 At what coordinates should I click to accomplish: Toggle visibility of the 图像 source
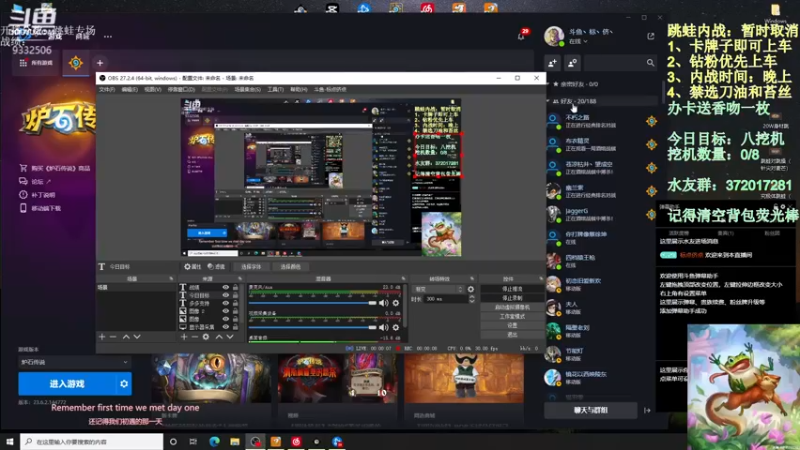tap(226, 319)
